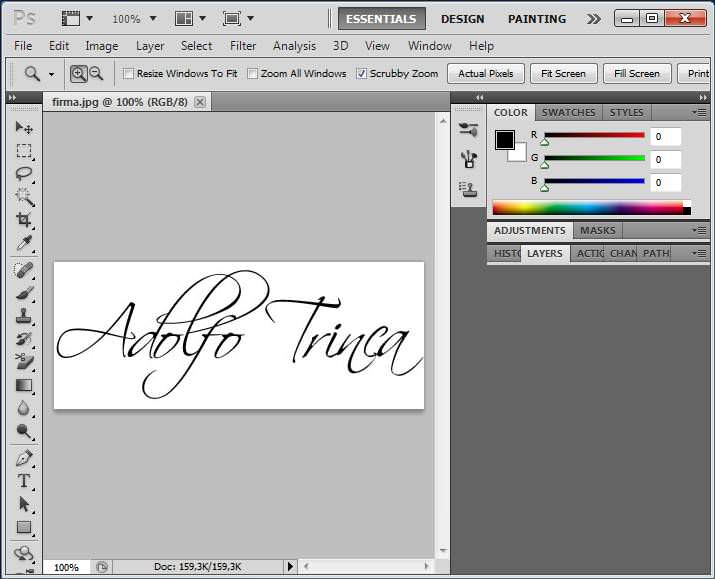Click the R value input field

tap(665, 136)
